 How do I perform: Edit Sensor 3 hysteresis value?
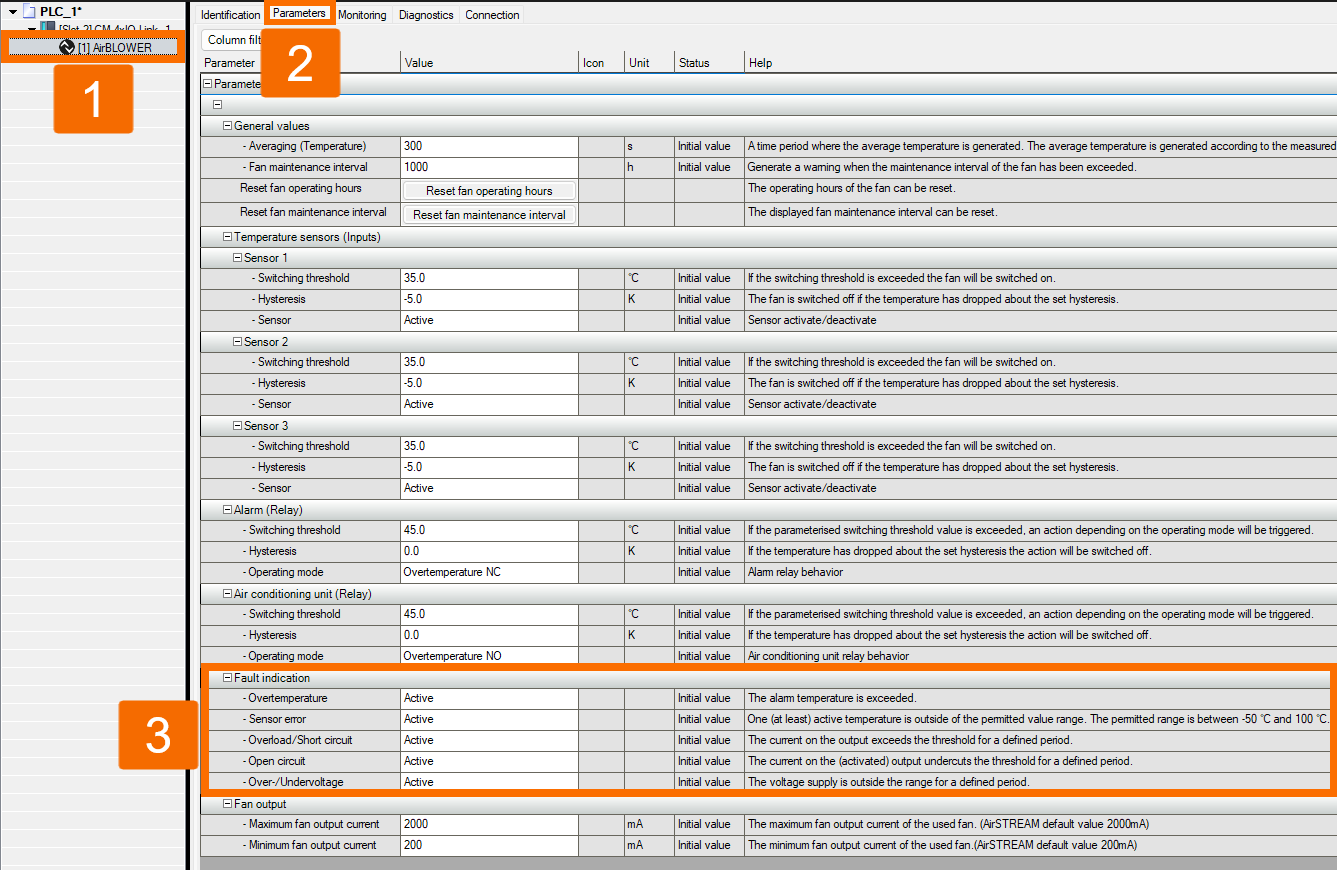pos(489,467)
